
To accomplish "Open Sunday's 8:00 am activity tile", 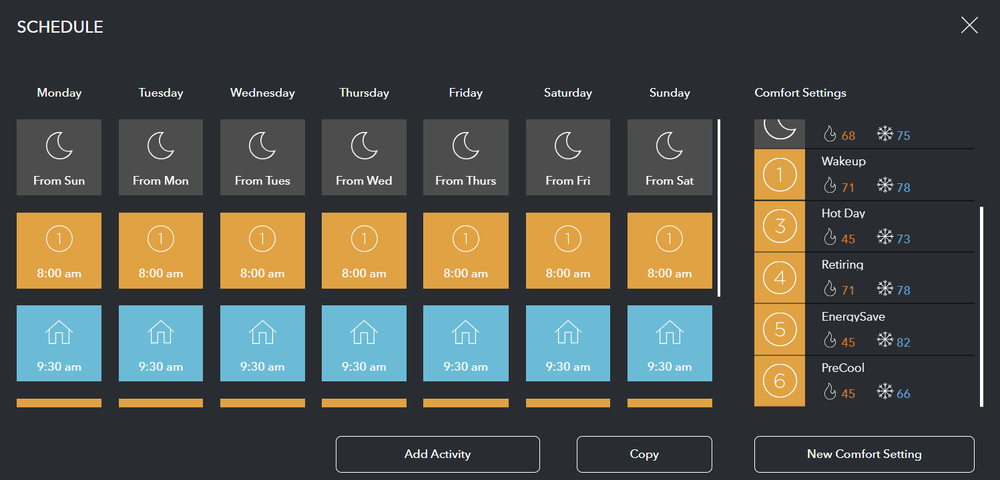I will click(x=670, y=251).
